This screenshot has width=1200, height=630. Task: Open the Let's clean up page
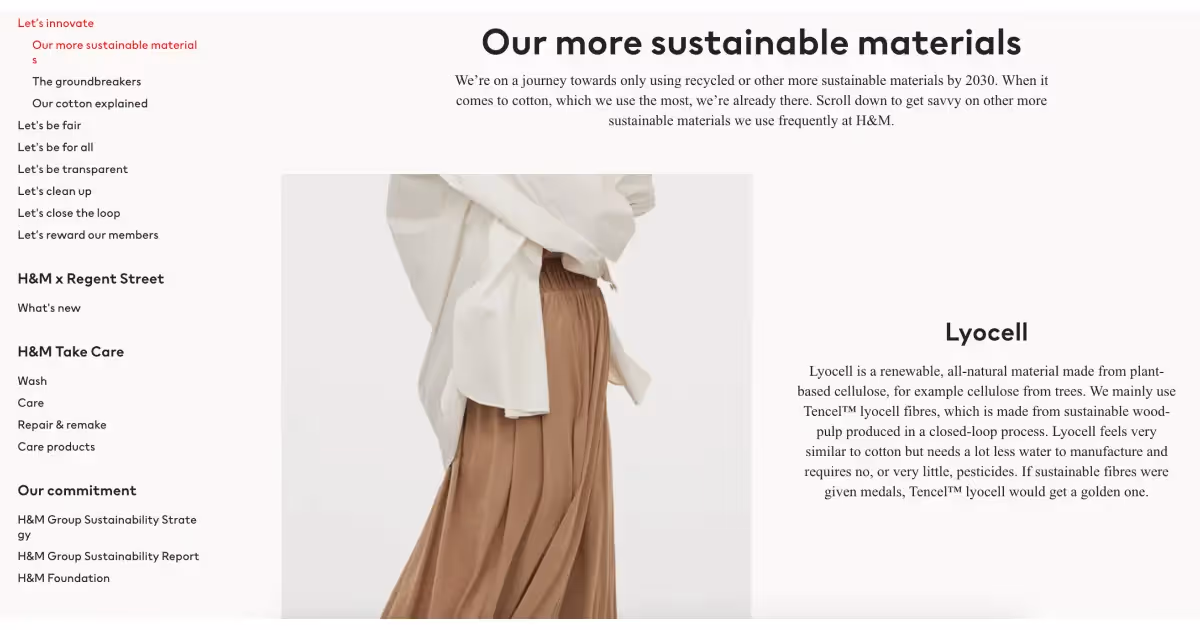click(54, 191)
